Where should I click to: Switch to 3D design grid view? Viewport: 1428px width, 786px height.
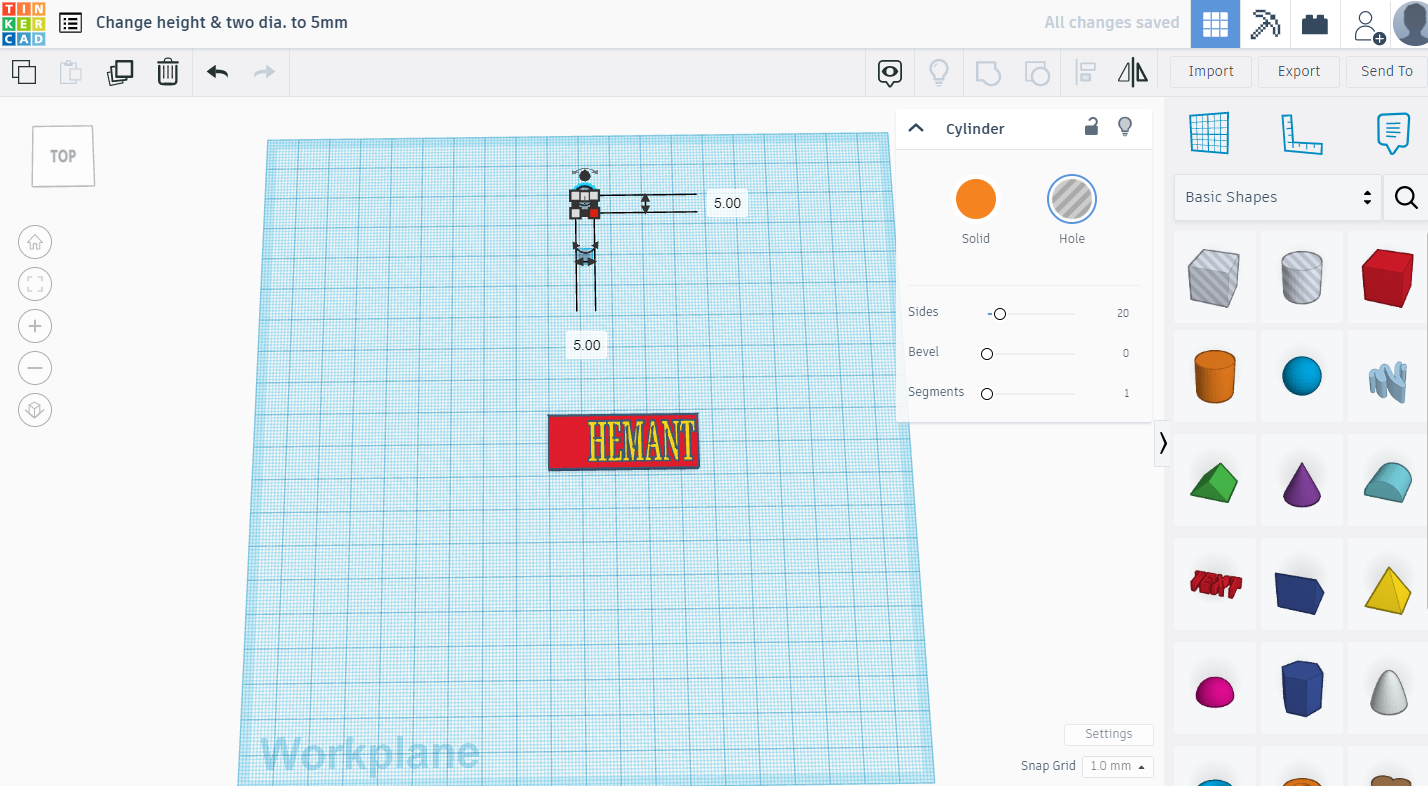(1215, 24)
